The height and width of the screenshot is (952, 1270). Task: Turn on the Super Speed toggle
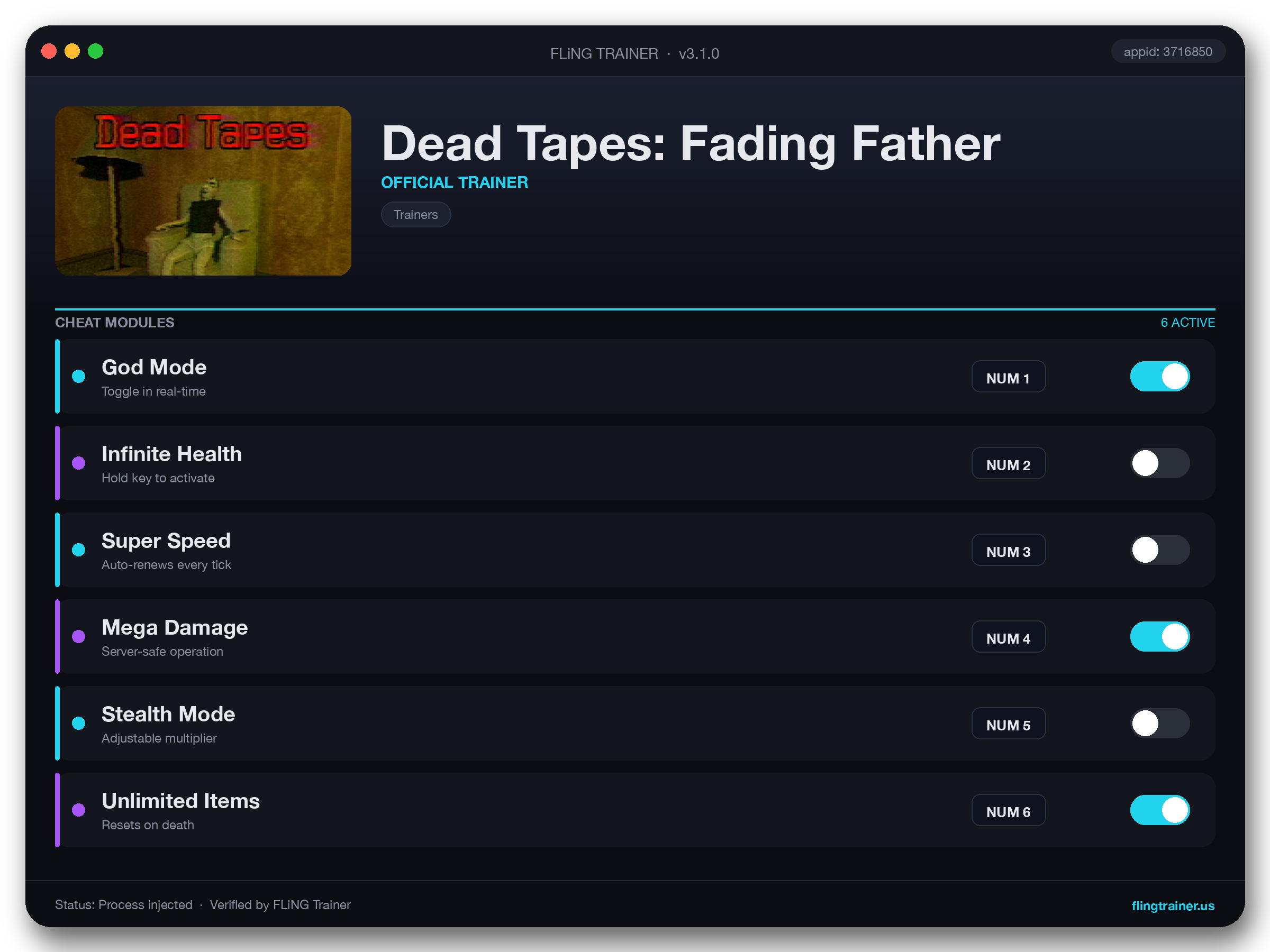[x=1160, y=550]
